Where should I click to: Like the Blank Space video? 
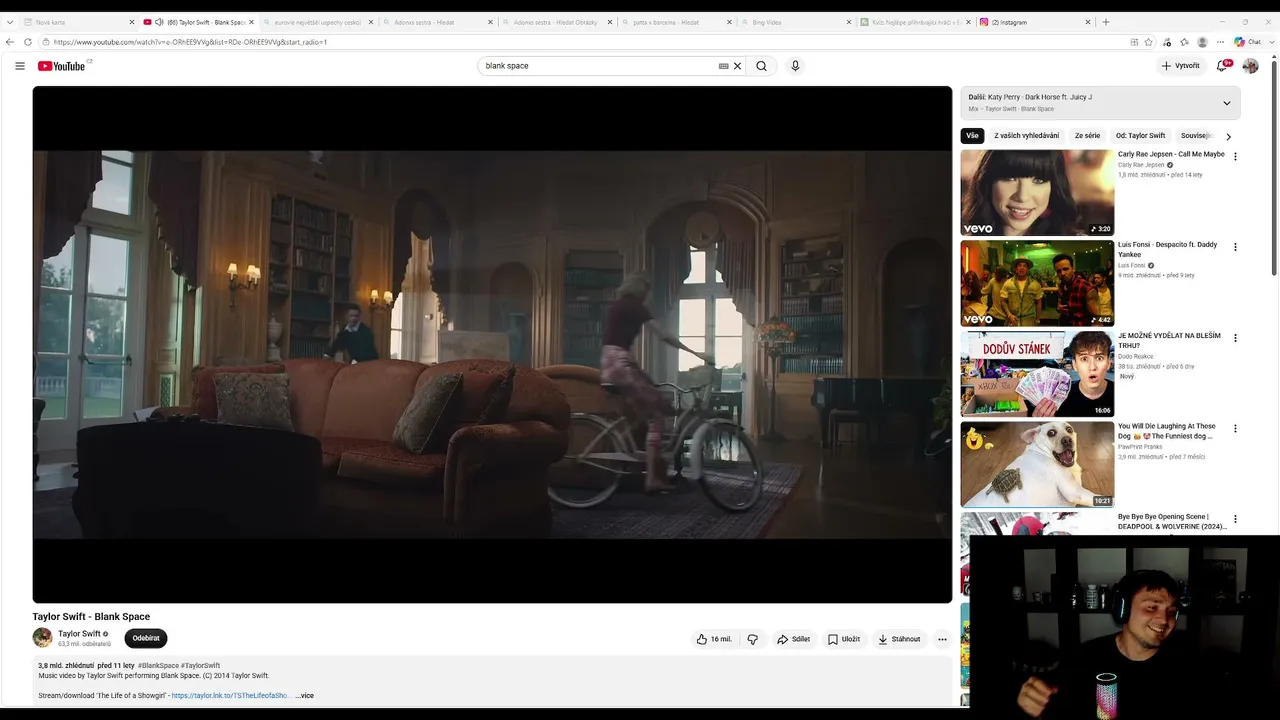[x=714, y=639]
